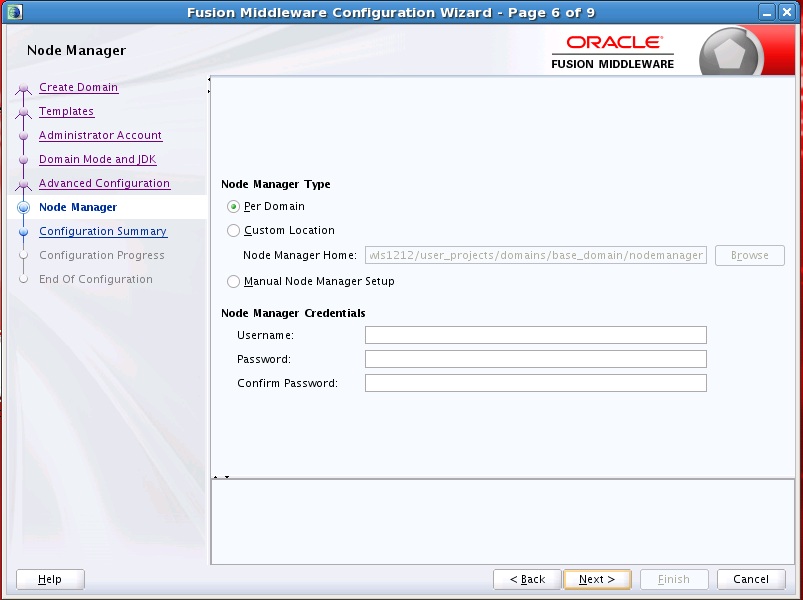Cancel the configuration wizard
Screen dimensions: 803x600
point(751,580)
